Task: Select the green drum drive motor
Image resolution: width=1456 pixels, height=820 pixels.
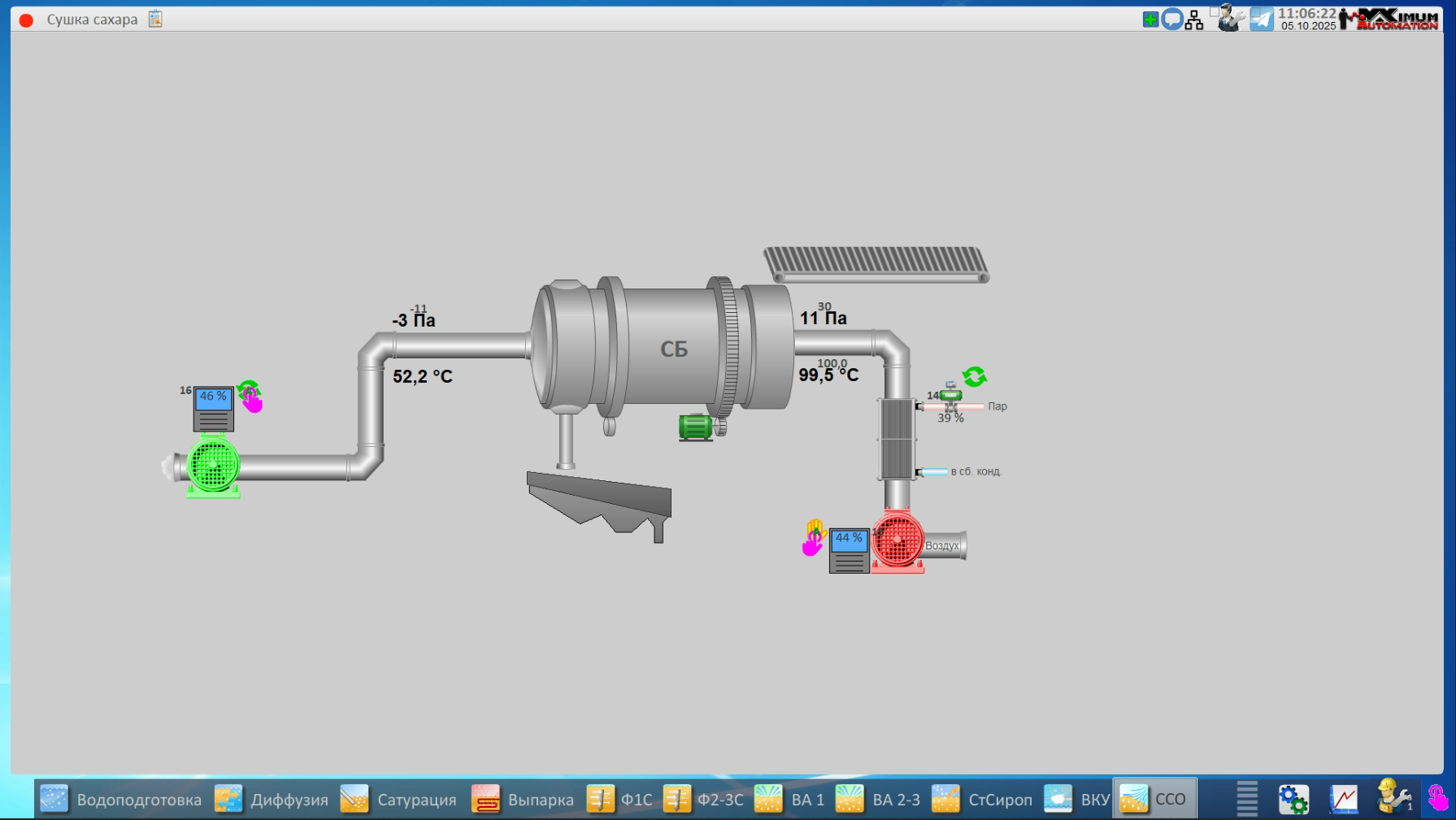Action: (x=696, y=427)
